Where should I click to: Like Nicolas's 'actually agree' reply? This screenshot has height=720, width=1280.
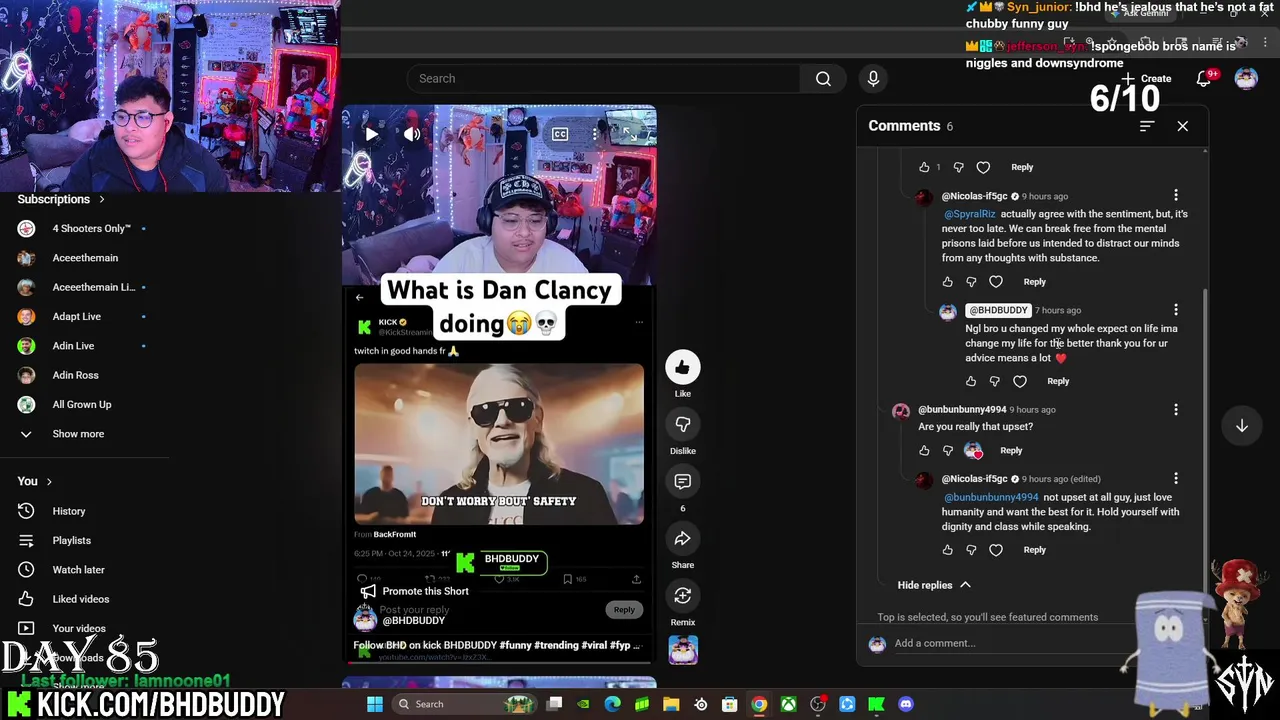(x=948, y=282)
